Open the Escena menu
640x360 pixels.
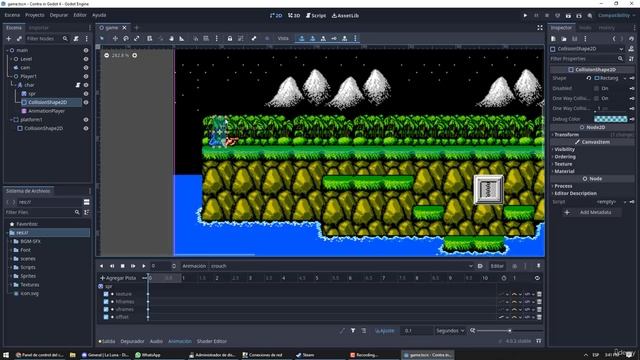pos(12,15)
